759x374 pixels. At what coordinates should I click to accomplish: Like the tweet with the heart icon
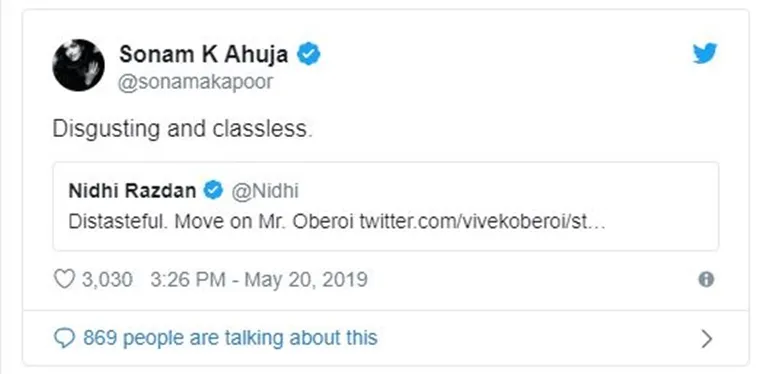coord(64,280)
